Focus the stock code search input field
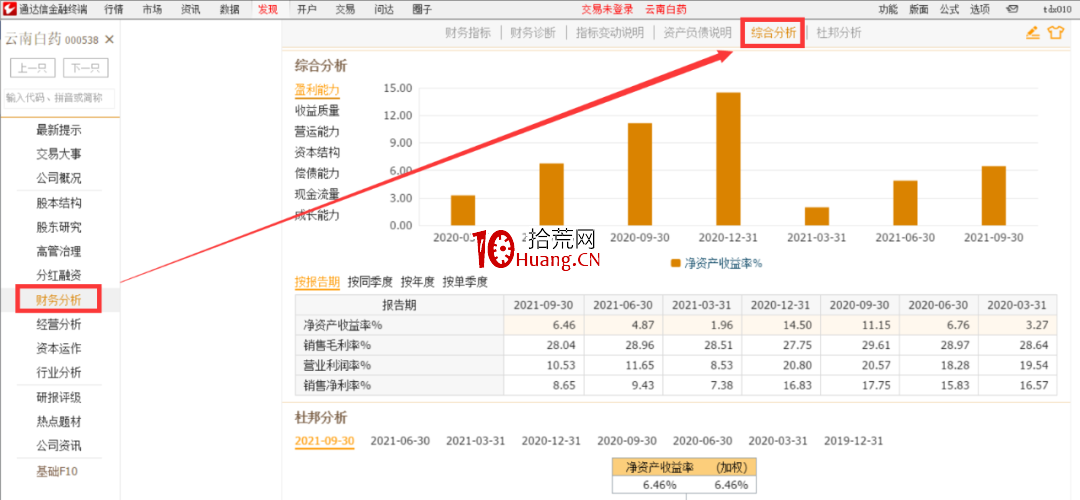 point(59,98)
